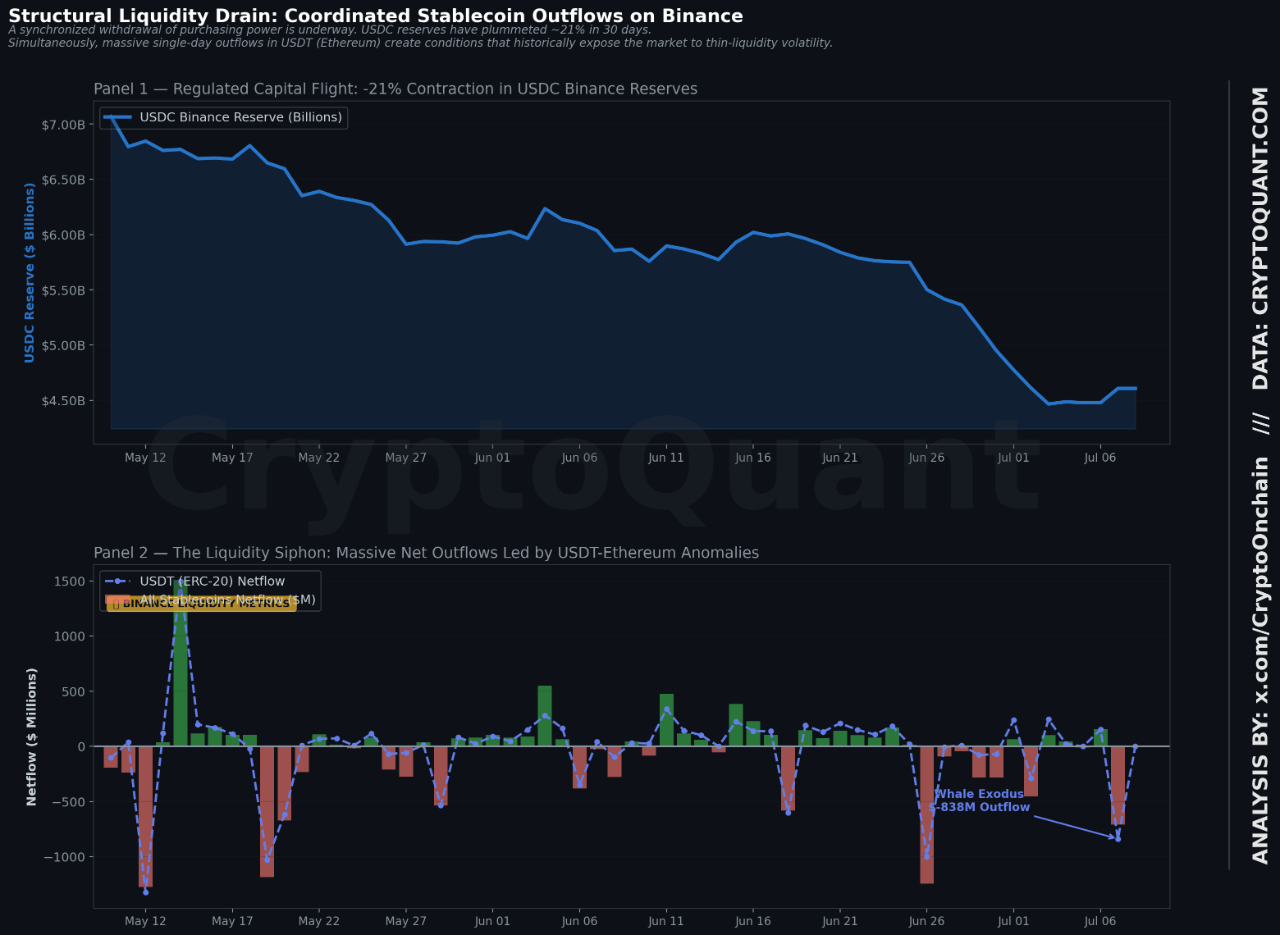Click the 'USDC Binance Reserve (Billions)' legend label
This screenshot has width=1280, height=935.
pos(241,117)
